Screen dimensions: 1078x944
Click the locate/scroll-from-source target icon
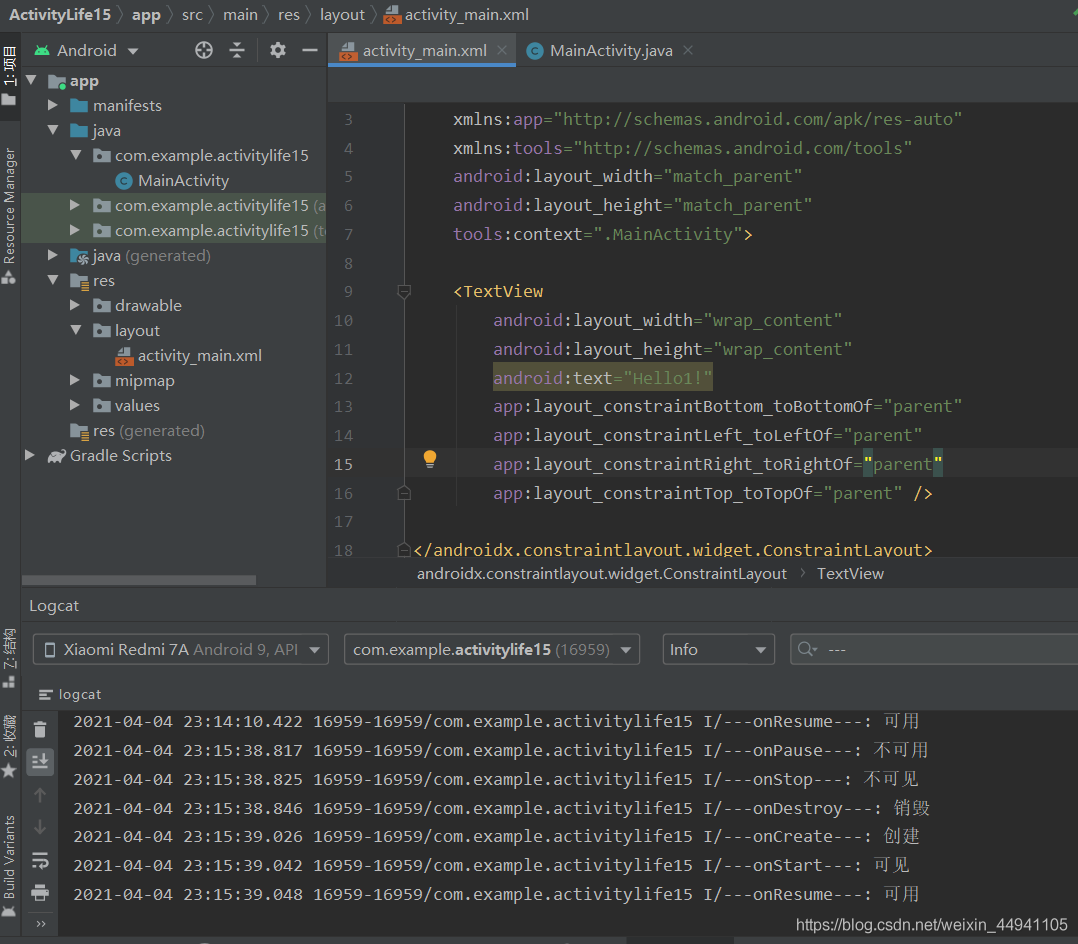pyautogui.click(x=204, y=50)
